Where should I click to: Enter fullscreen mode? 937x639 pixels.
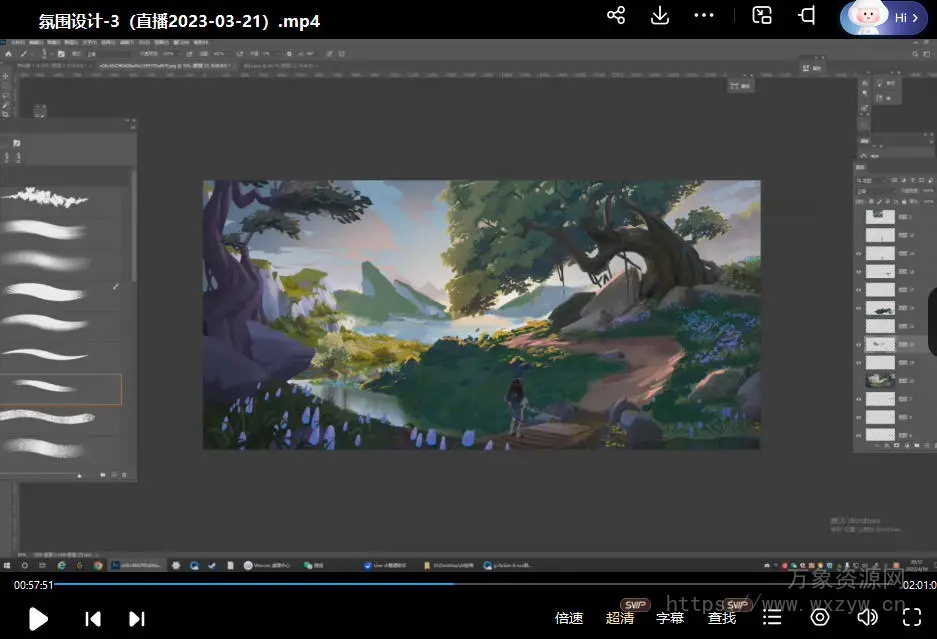pyautogui.click(x=911, y=617)
